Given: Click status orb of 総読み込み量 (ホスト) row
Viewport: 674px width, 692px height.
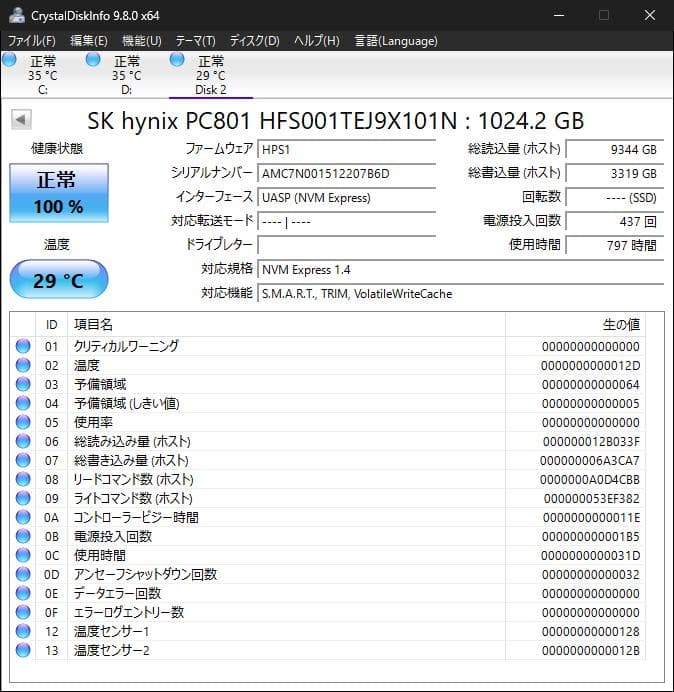Looking at the screenshot, I should pos(23,441).
